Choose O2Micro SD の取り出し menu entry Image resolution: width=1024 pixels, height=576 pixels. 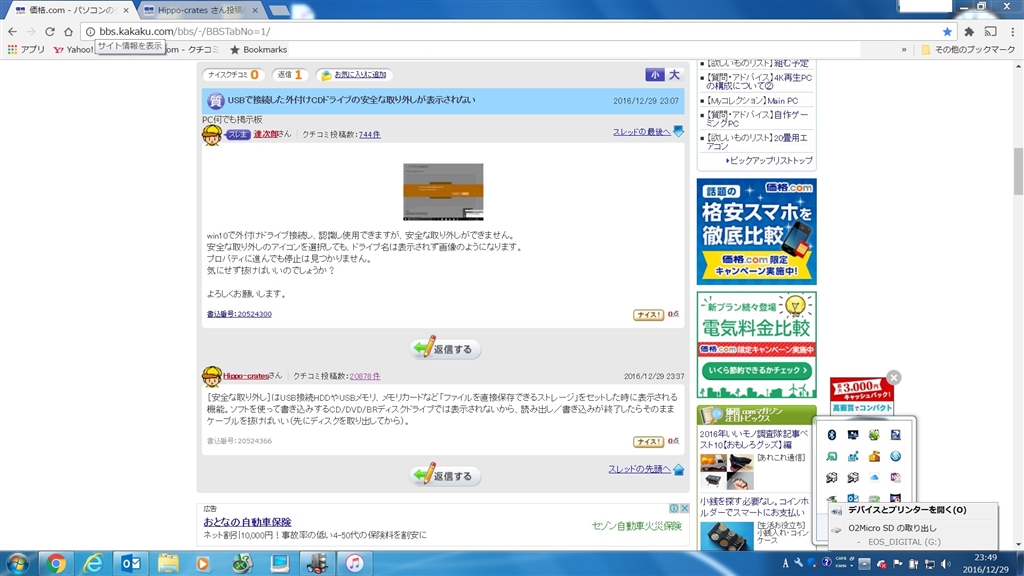point(892,528)
